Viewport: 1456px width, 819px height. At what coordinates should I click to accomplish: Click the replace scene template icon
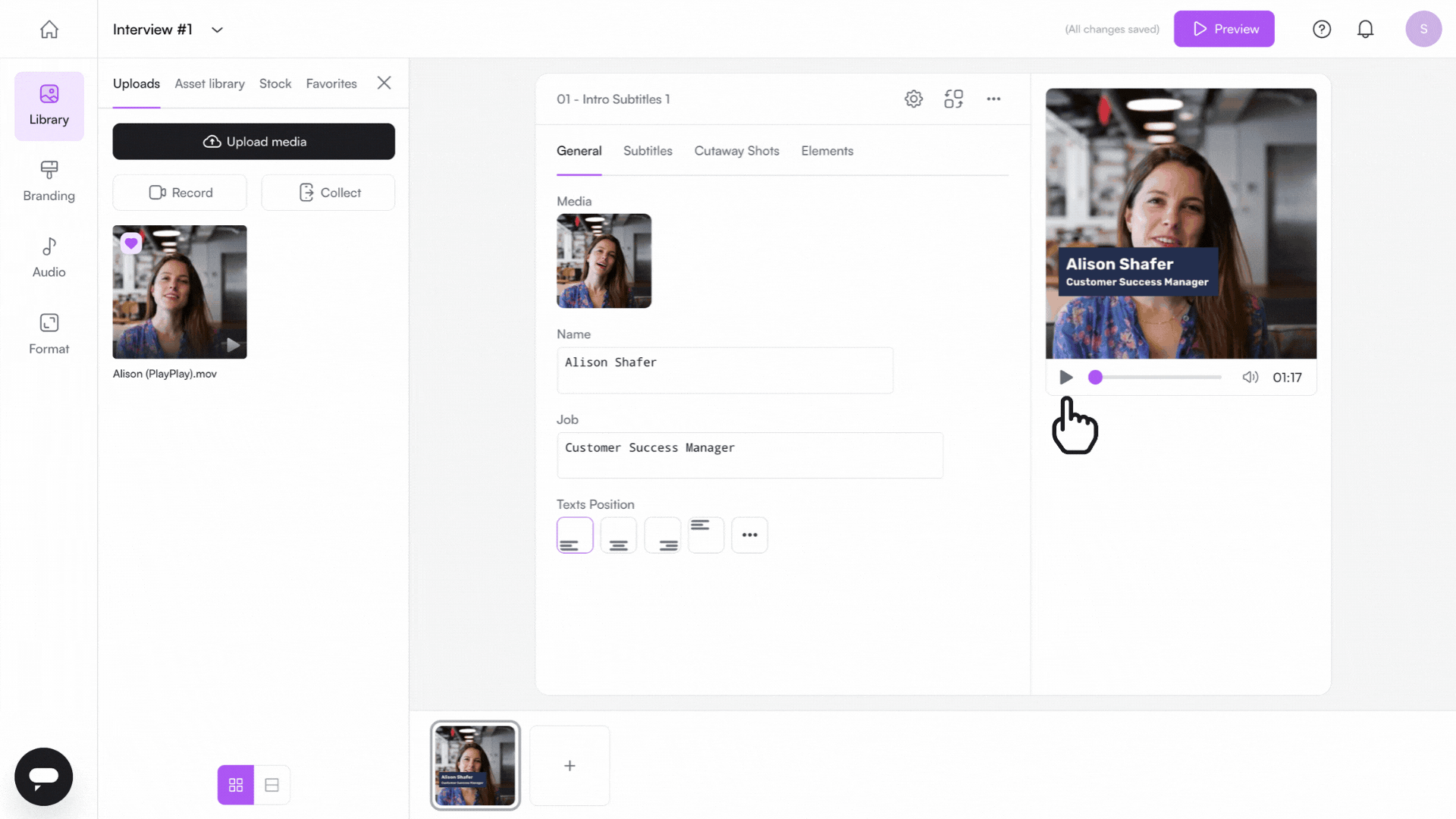tap(953, 99)
